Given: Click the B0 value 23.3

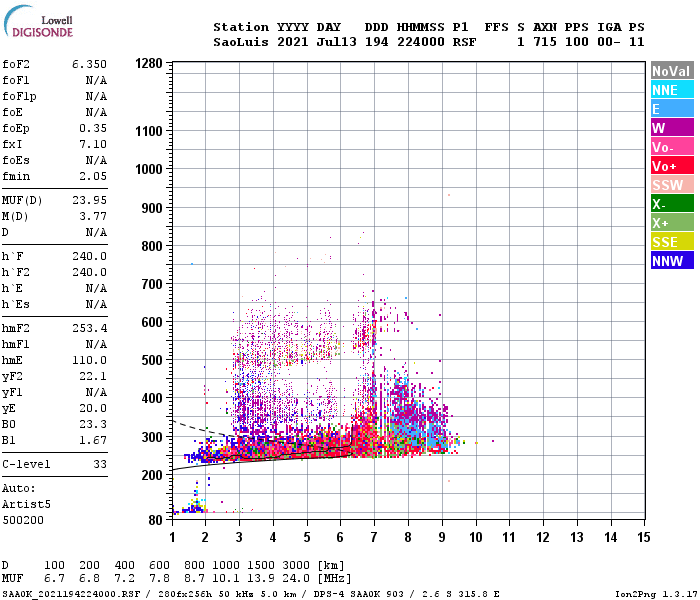Looking at the screenshot, I should [x=93, y=424].
